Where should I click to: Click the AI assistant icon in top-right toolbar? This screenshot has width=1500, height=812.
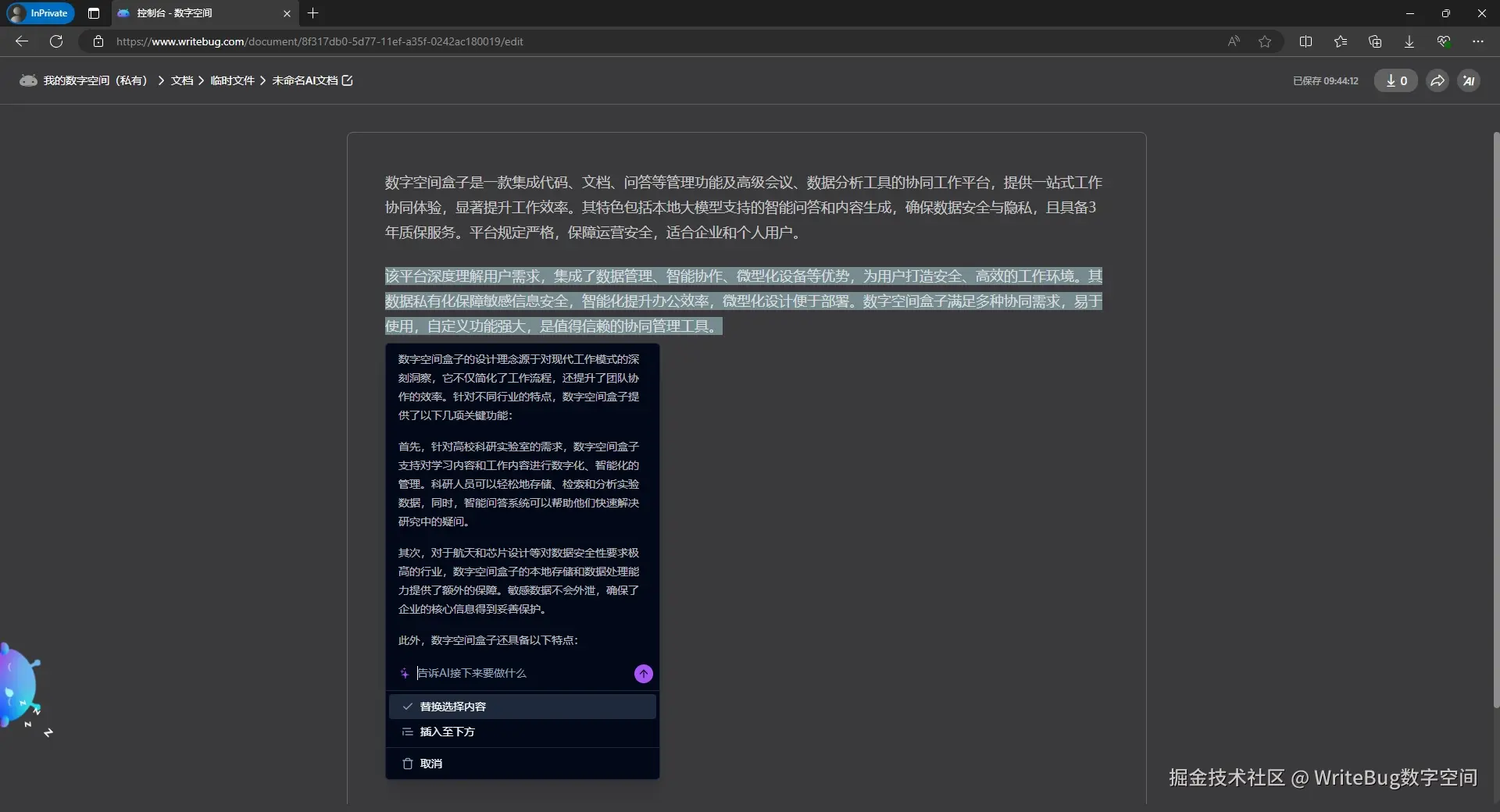tap(1469, 80)
